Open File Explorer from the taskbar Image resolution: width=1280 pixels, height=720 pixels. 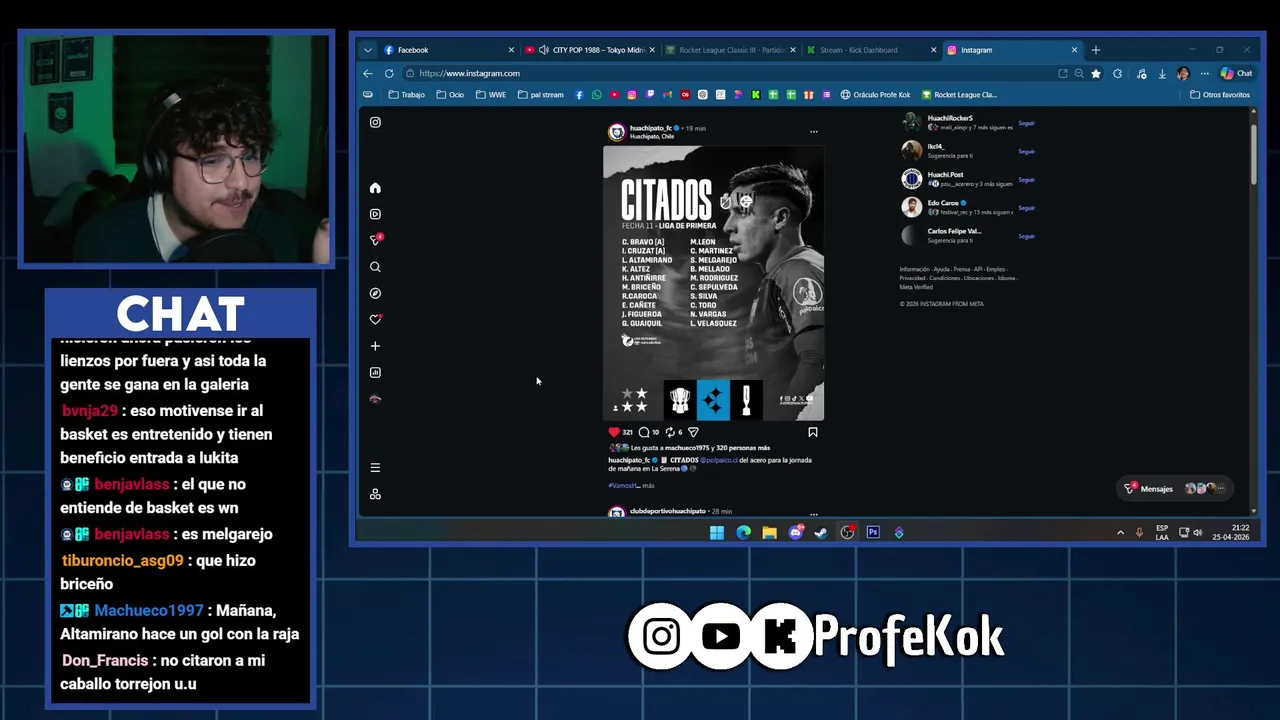769,532
